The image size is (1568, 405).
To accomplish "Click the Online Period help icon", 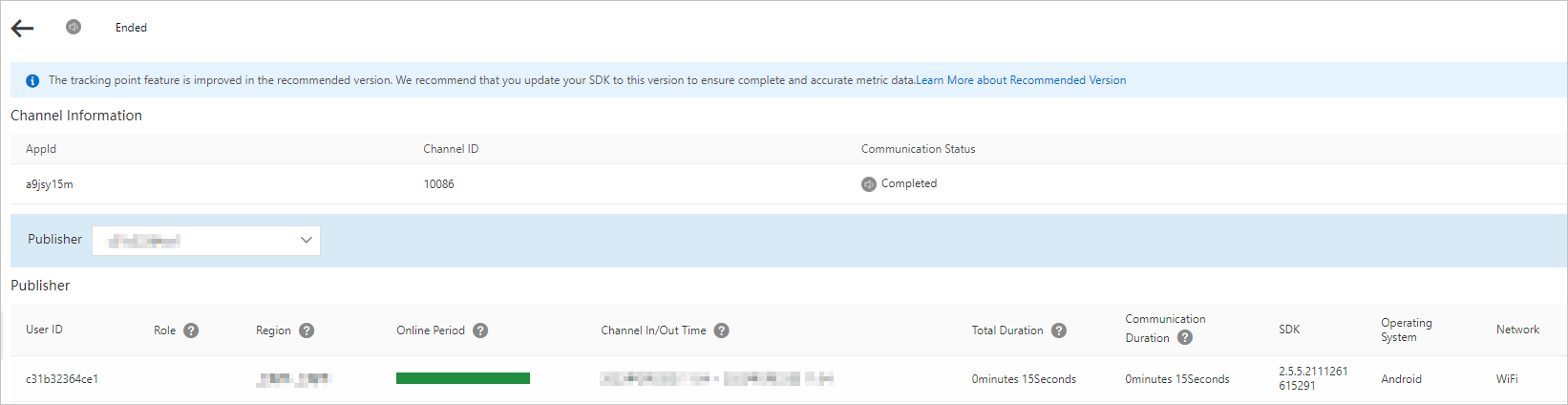I will [480, 330].
